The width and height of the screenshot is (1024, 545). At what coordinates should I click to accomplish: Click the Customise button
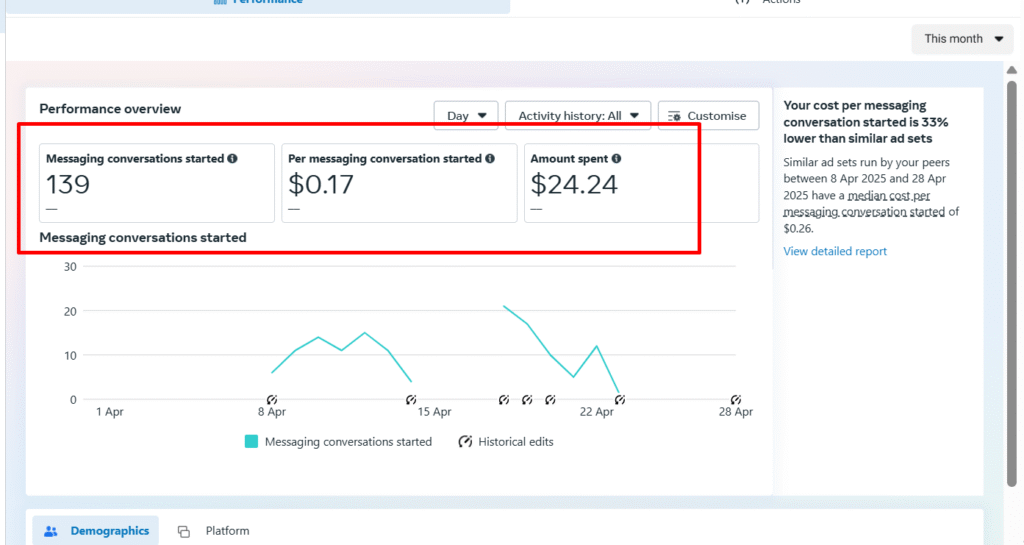708,116
